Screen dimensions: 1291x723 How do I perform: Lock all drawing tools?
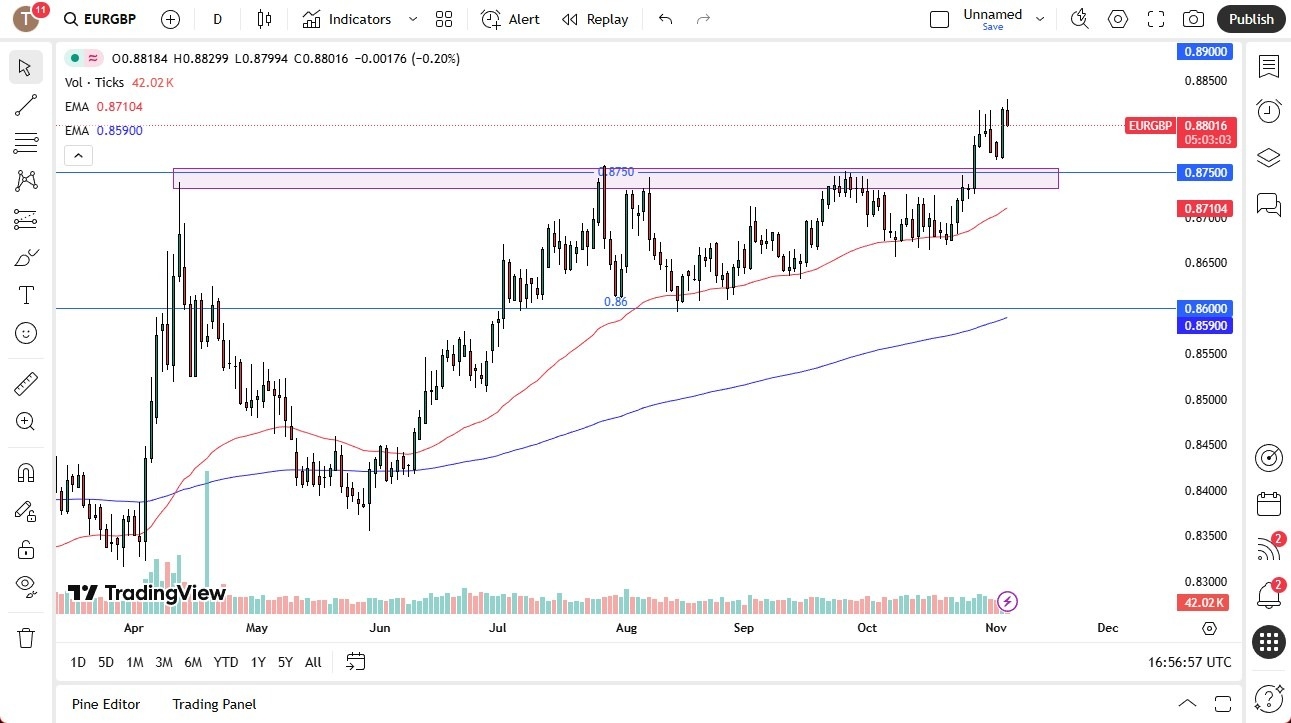point(25,549)
